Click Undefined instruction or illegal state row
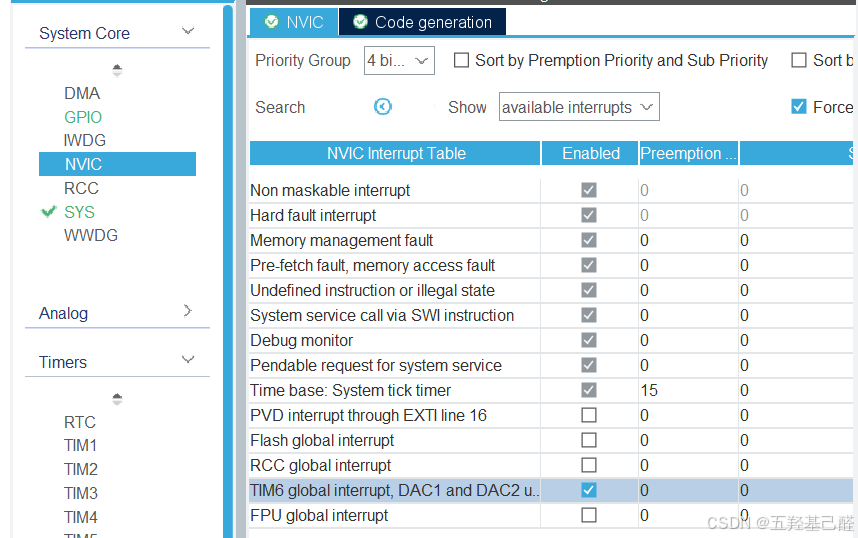This screenshot has width=858, height=538. pyautogui.click(x=551, y=290)
